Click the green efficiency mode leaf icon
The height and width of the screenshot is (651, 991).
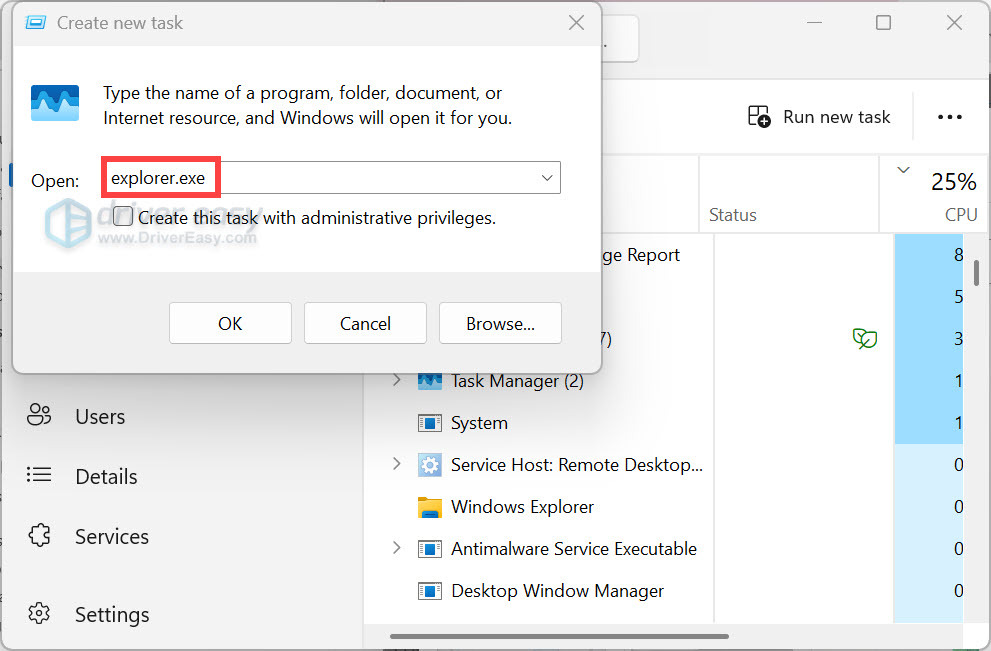pos(865,339)
